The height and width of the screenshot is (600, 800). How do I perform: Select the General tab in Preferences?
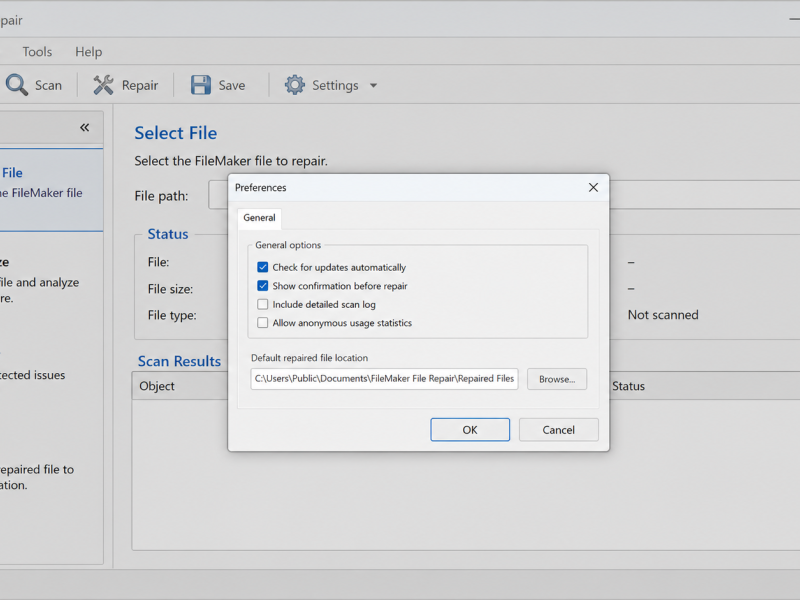259,218
